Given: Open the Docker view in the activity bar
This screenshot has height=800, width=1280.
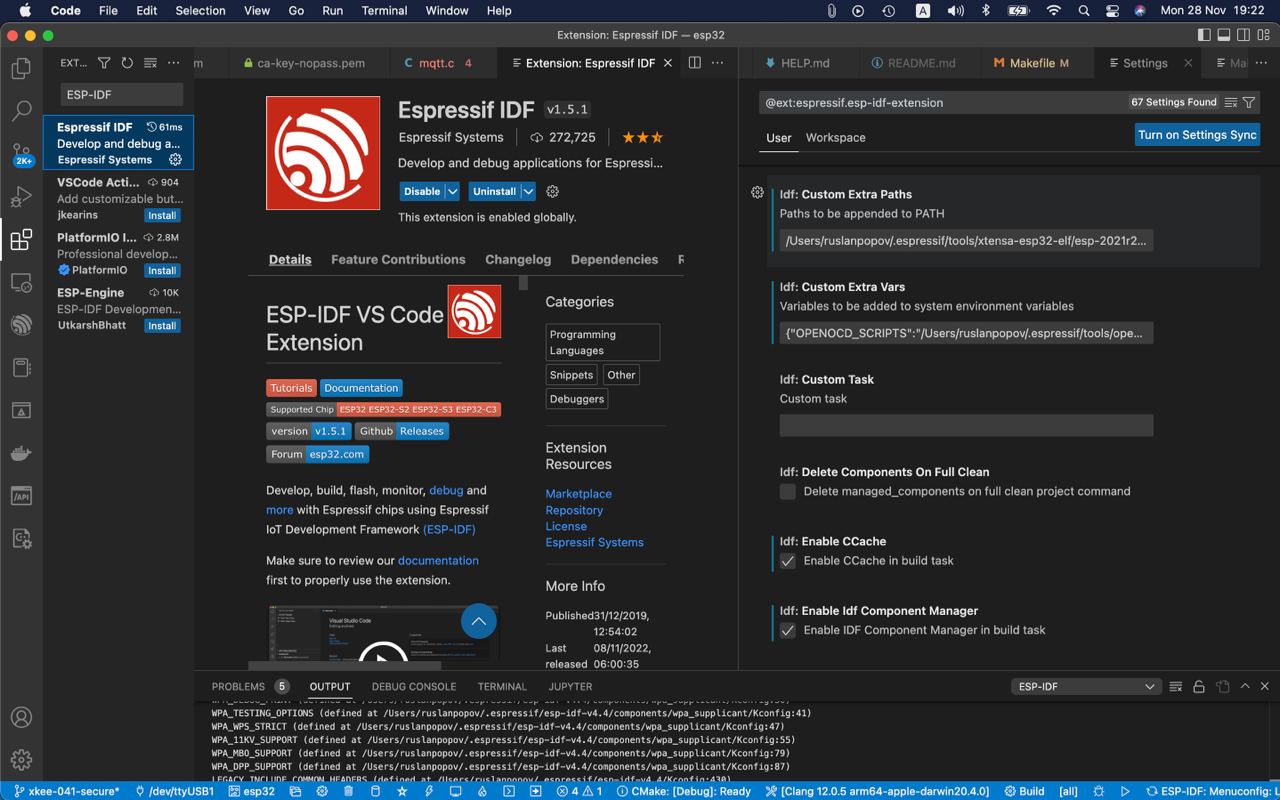Looking at the screenshot, I should [21, 453].
